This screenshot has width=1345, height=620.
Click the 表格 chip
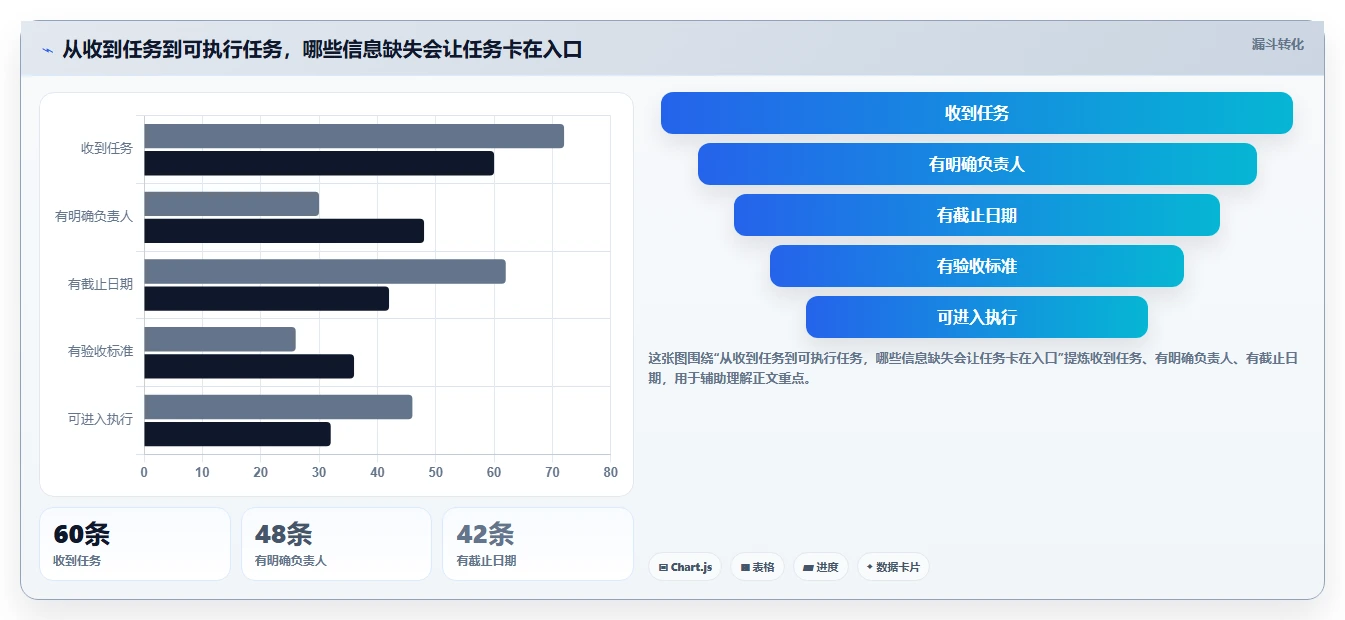coord(757,567)
